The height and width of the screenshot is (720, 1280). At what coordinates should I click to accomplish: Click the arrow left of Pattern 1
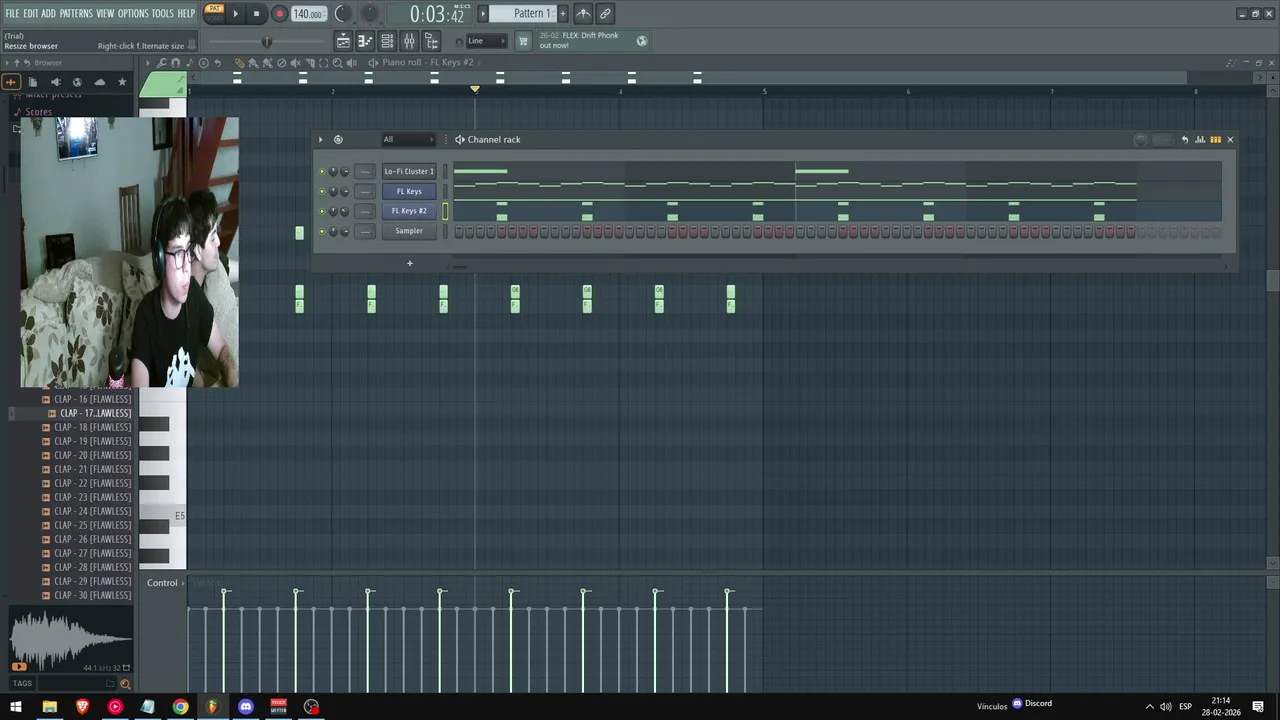click(x=482, y=13)
